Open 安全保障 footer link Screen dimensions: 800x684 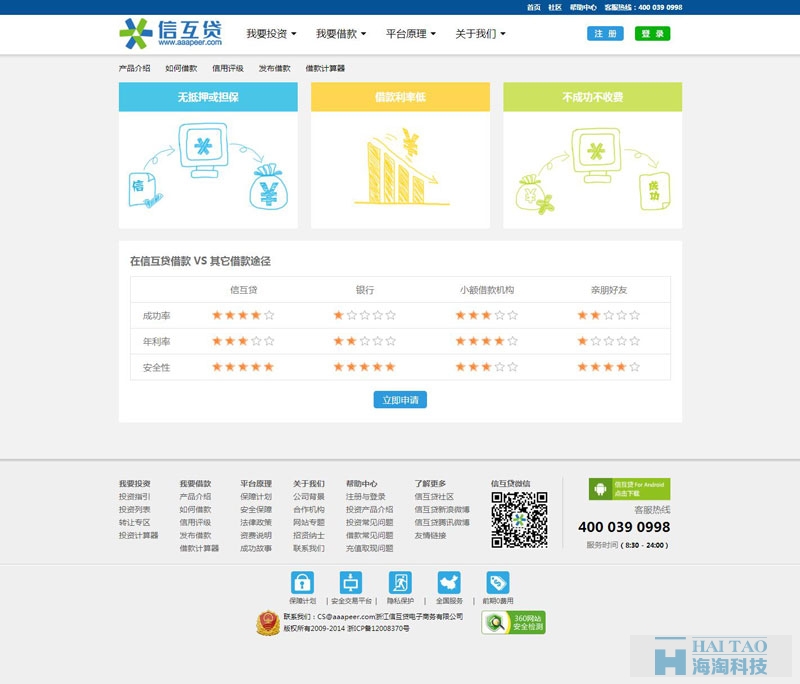pyautogui.click(x=256, y=510)
